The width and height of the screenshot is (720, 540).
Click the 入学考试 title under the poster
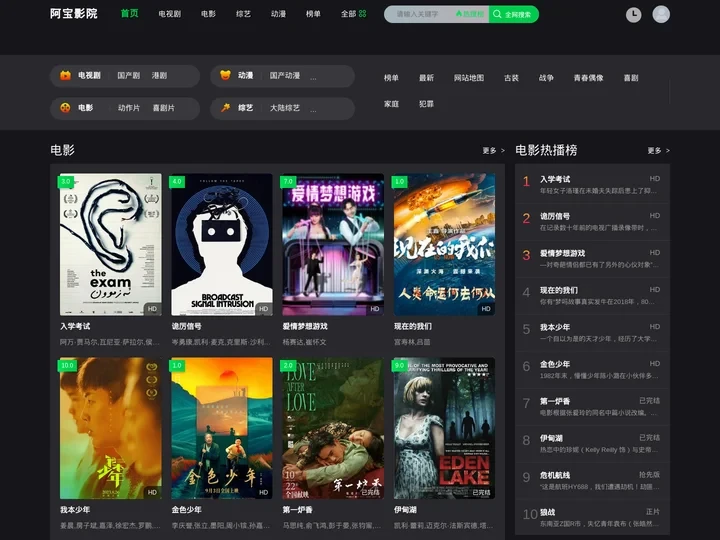pos(75,326)
